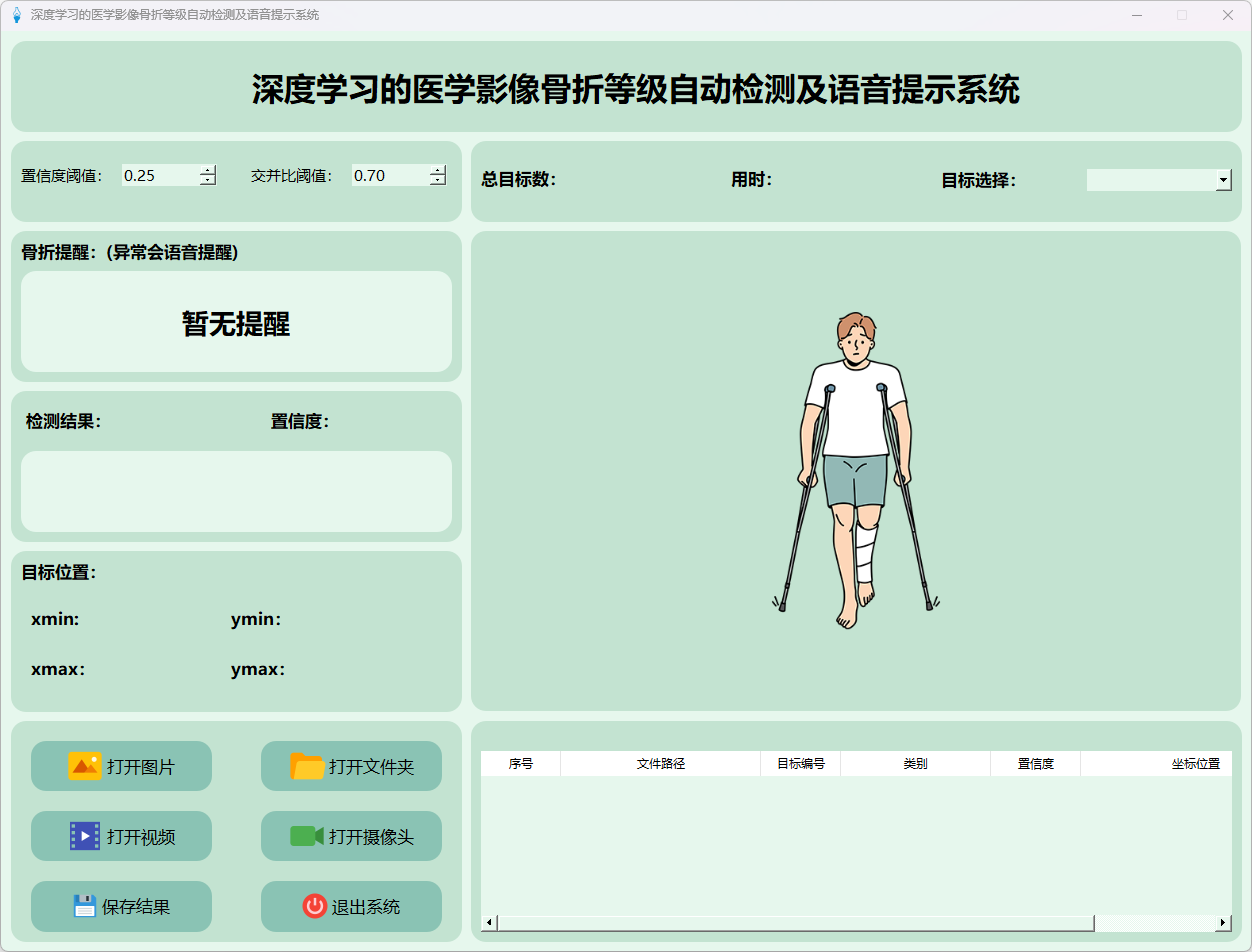Increase the 置信度阈值 value with the up arrow
This screenshot has width=1252, height=952.
click(208, 170)
